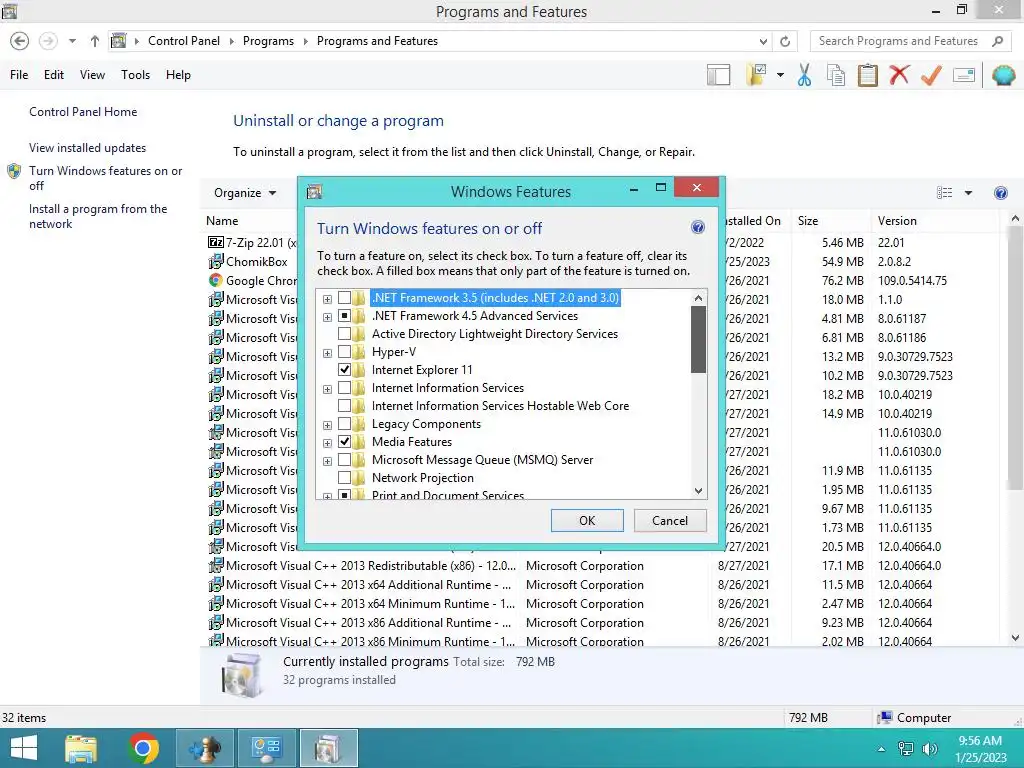
Task: Enable Internet Information Services Hostable Web Core
Action: point(344,406)
